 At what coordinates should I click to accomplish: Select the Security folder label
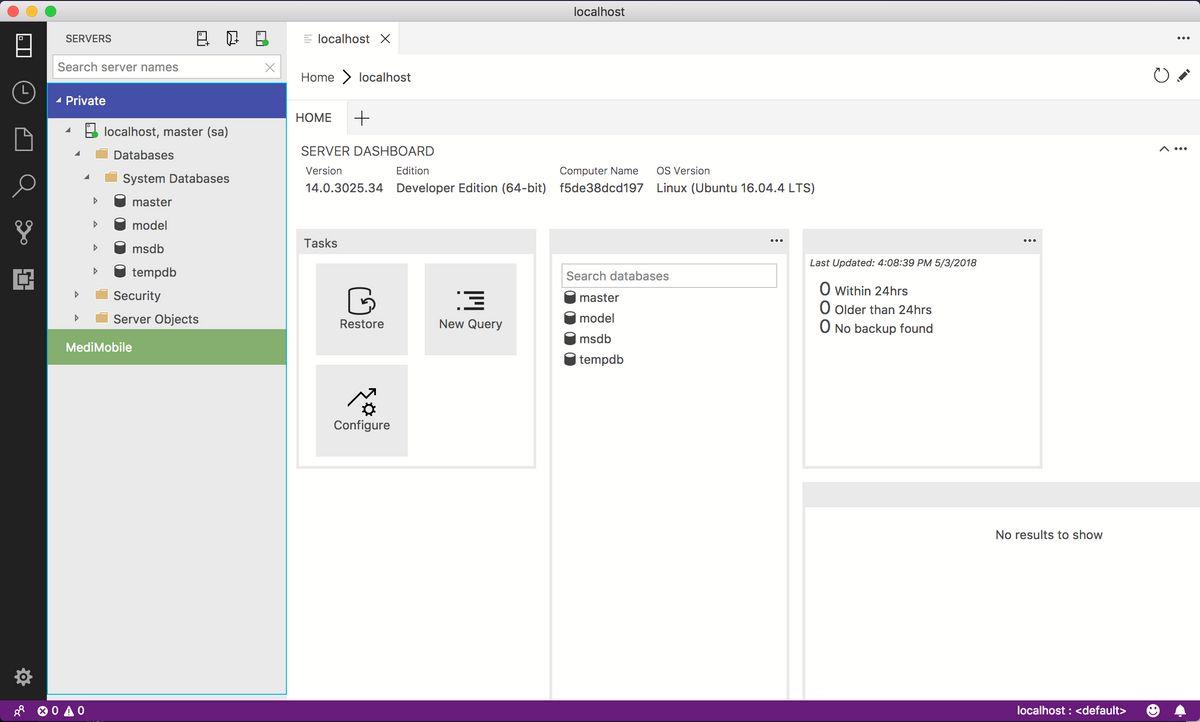pyautogui.click(x=137, y=295)
